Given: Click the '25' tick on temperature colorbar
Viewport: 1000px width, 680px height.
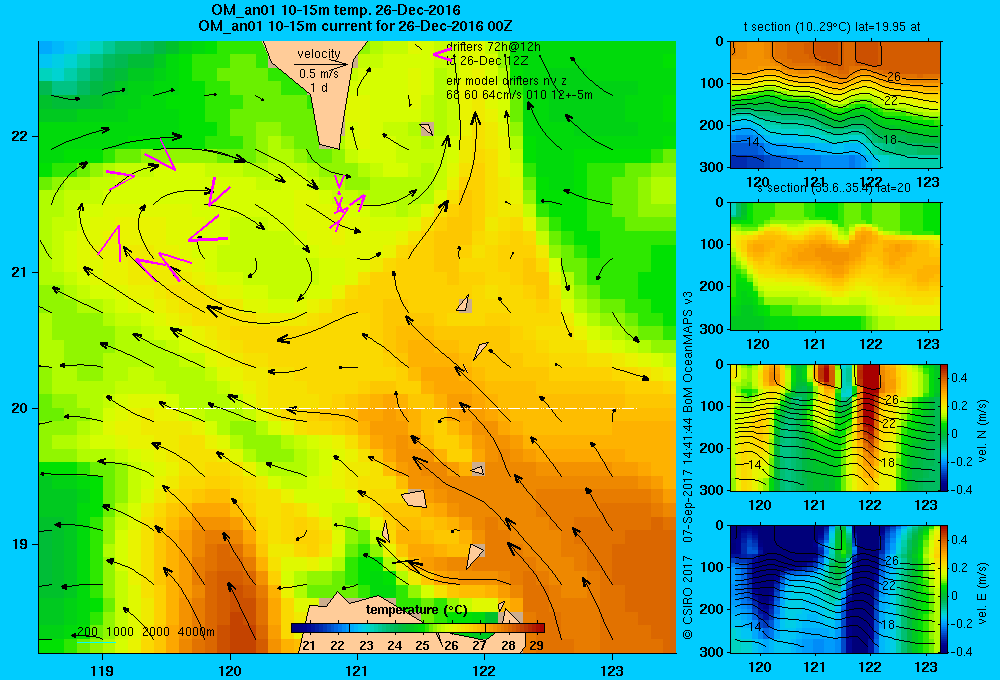Looking at the screenshot, I should [x=422, y=646].
